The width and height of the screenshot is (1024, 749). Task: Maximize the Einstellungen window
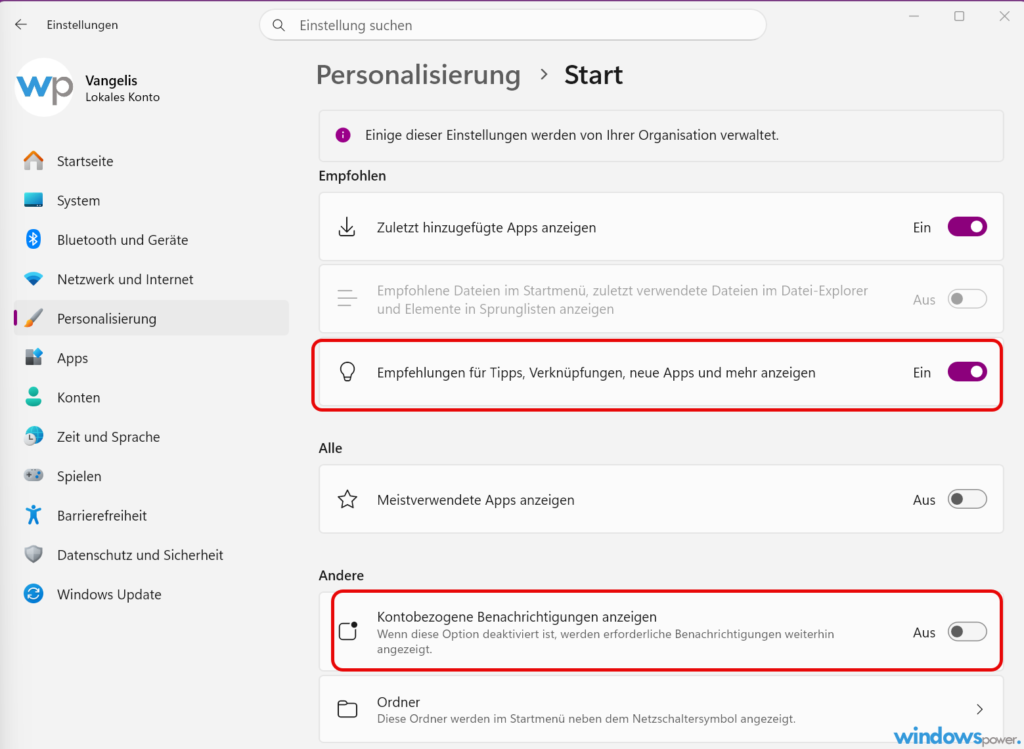959,16
